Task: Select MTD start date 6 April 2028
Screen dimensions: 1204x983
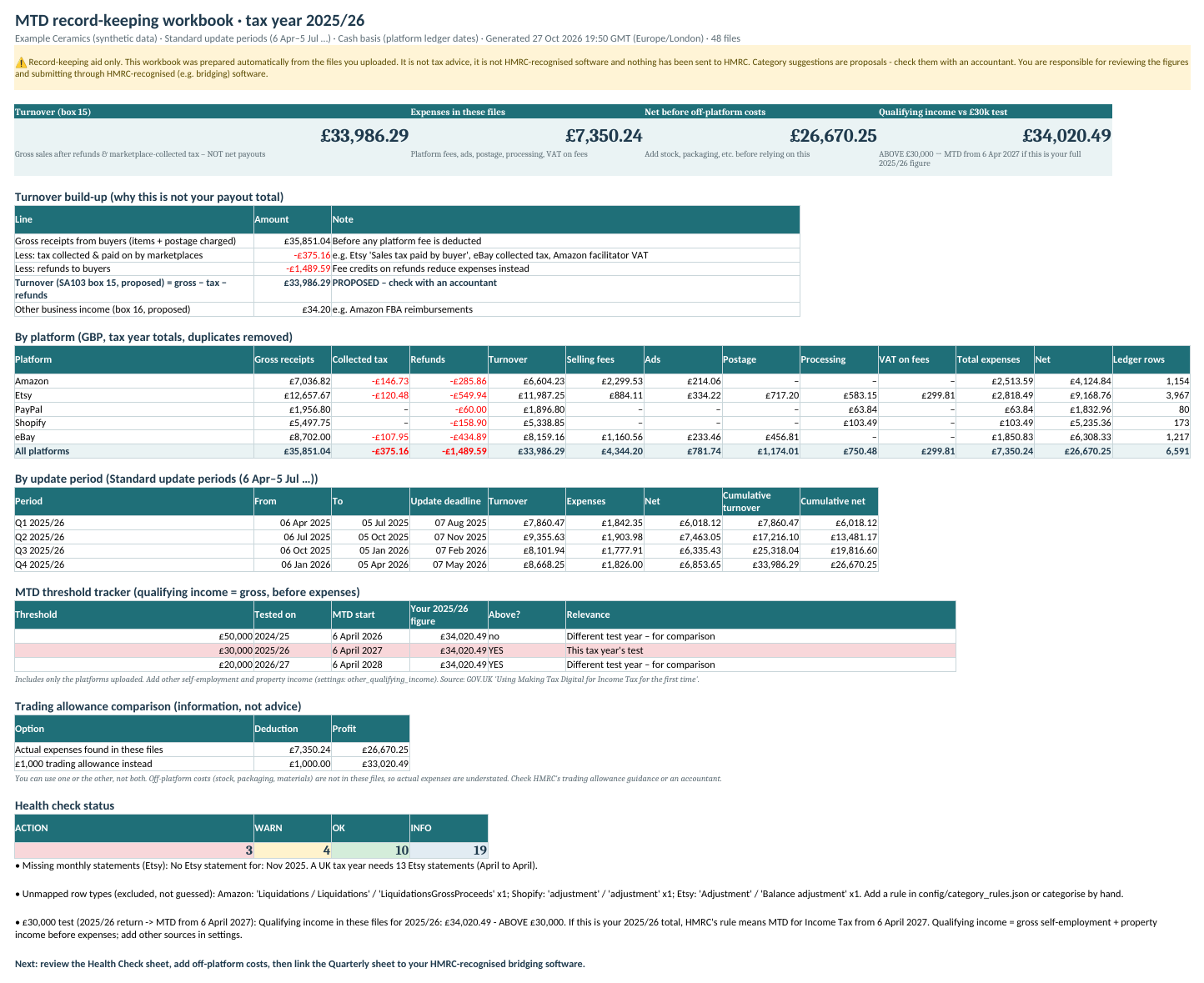Action: 370,665
